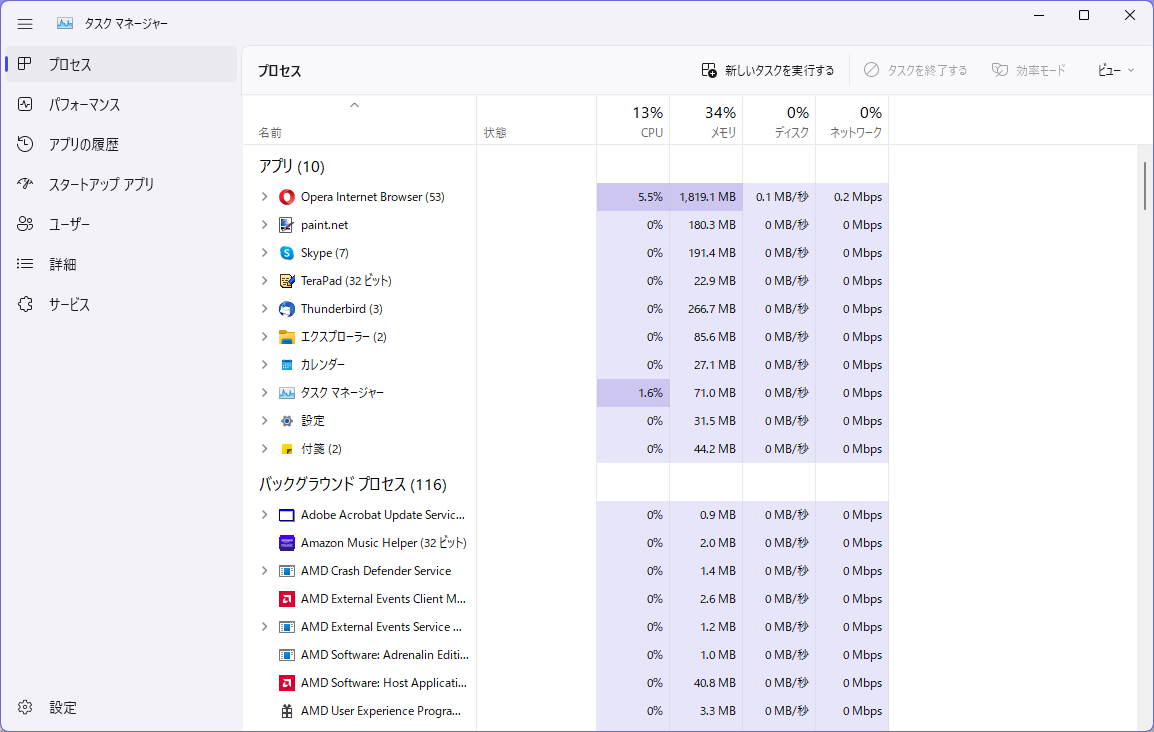Click the AMD Software: Host Application icon
This screenshot has width=1154, height=732.
pyautogui.click(x=287, y=683)
